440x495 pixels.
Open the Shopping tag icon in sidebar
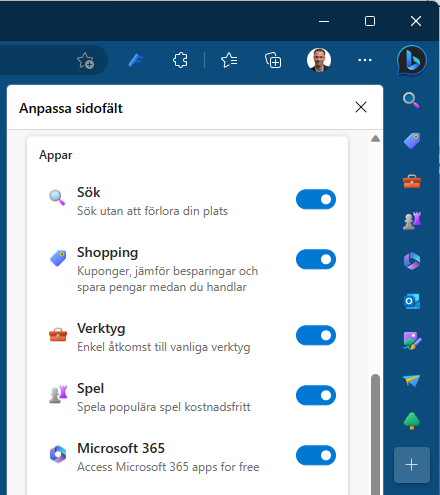[412, 141]
